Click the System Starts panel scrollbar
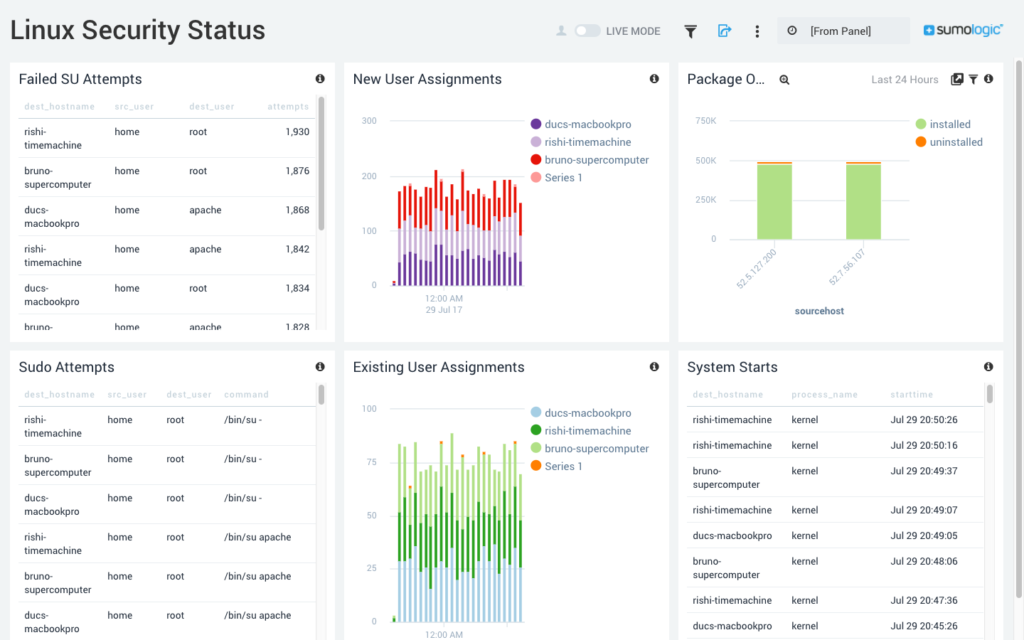1024x640 pixels. [x=989, y=394]
